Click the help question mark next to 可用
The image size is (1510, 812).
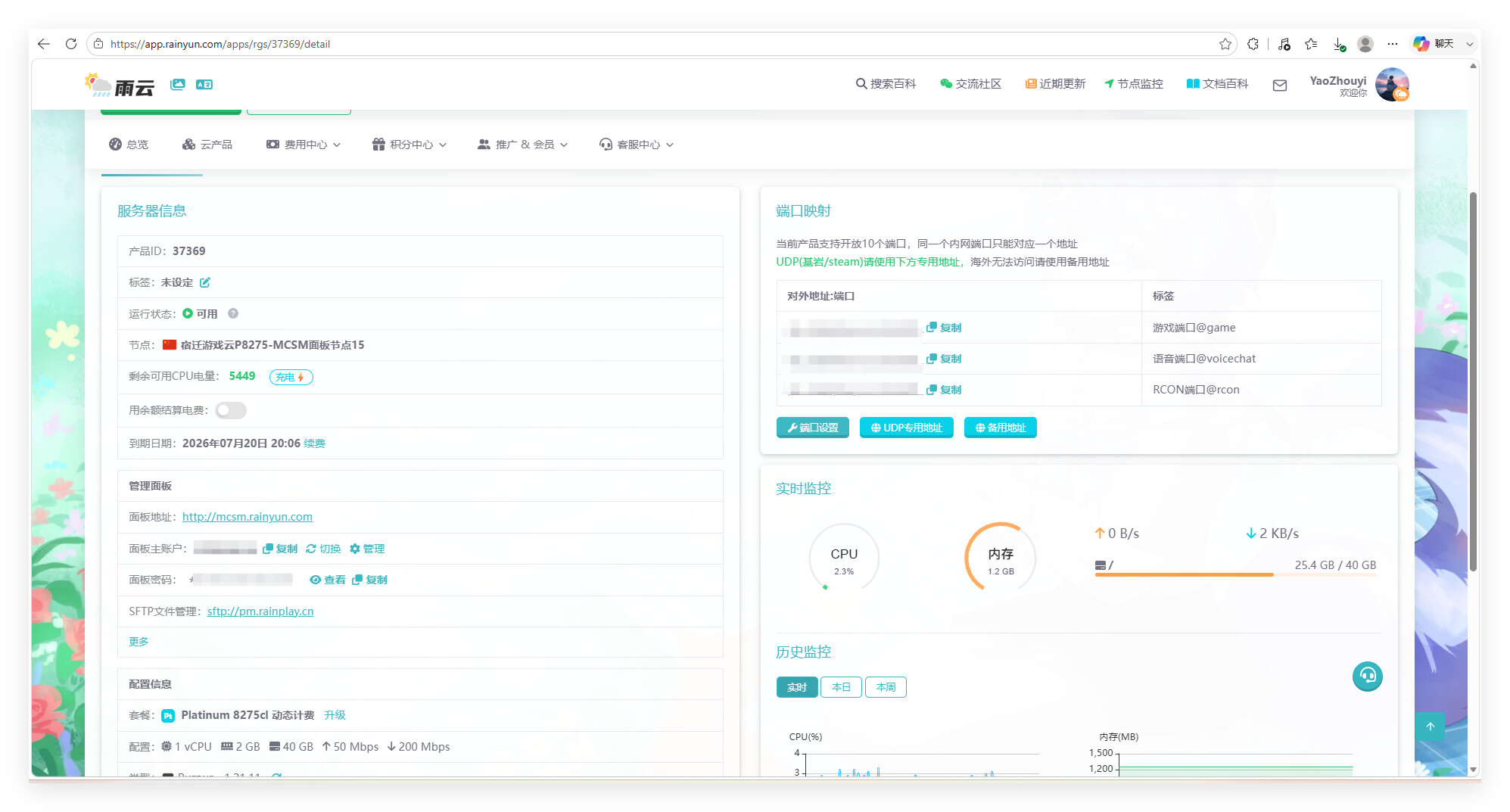233,313
